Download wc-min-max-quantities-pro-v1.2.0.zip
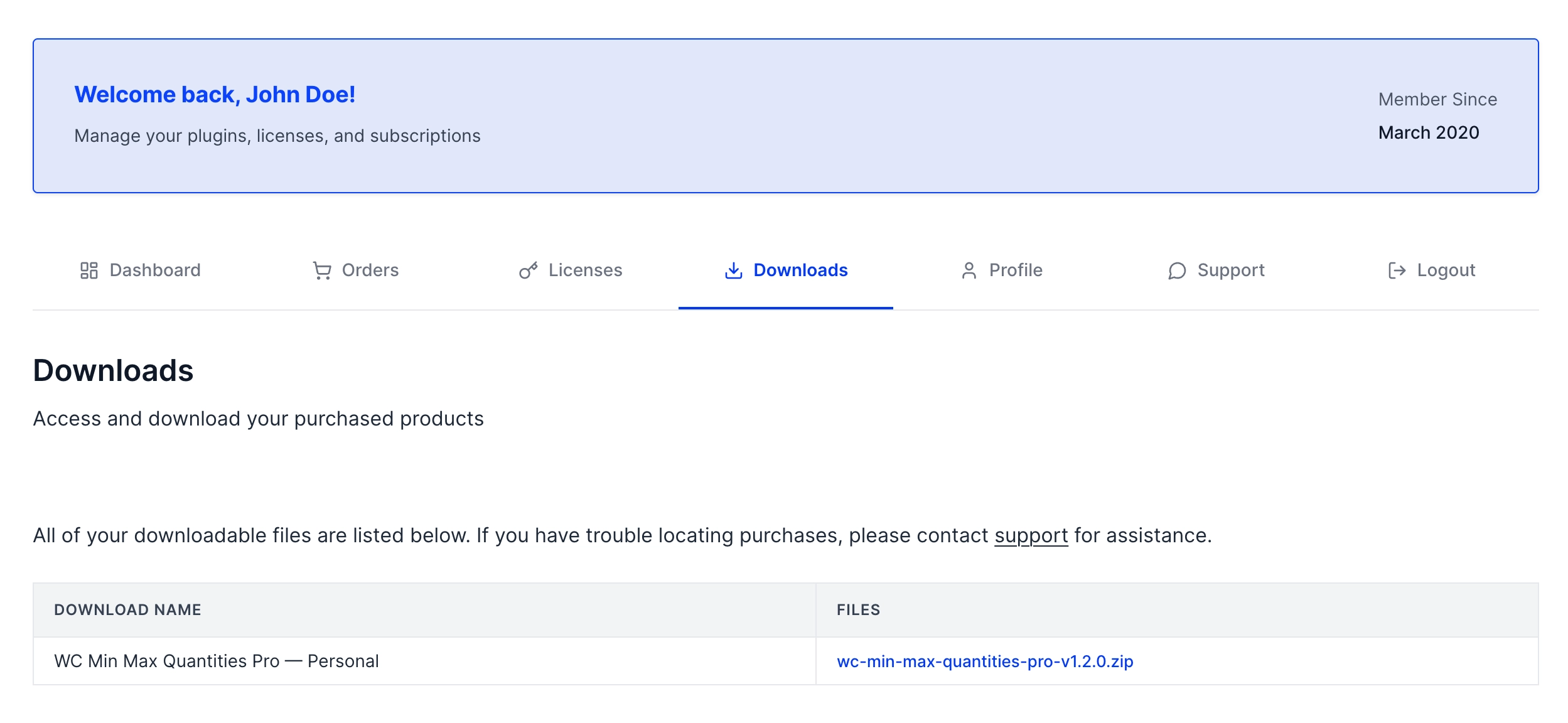 coord(984,661)
